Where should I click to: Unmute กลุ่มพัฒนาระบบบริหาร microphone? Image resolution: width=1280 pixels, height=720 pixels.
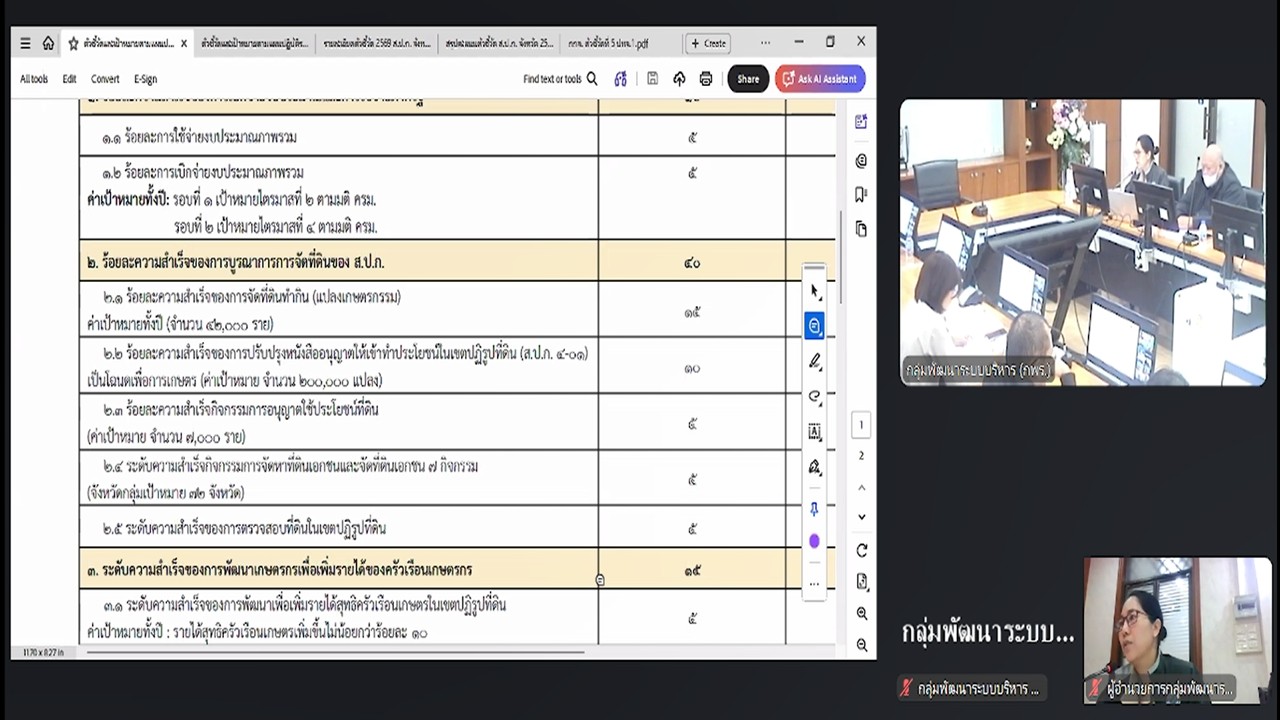(905, 689)
